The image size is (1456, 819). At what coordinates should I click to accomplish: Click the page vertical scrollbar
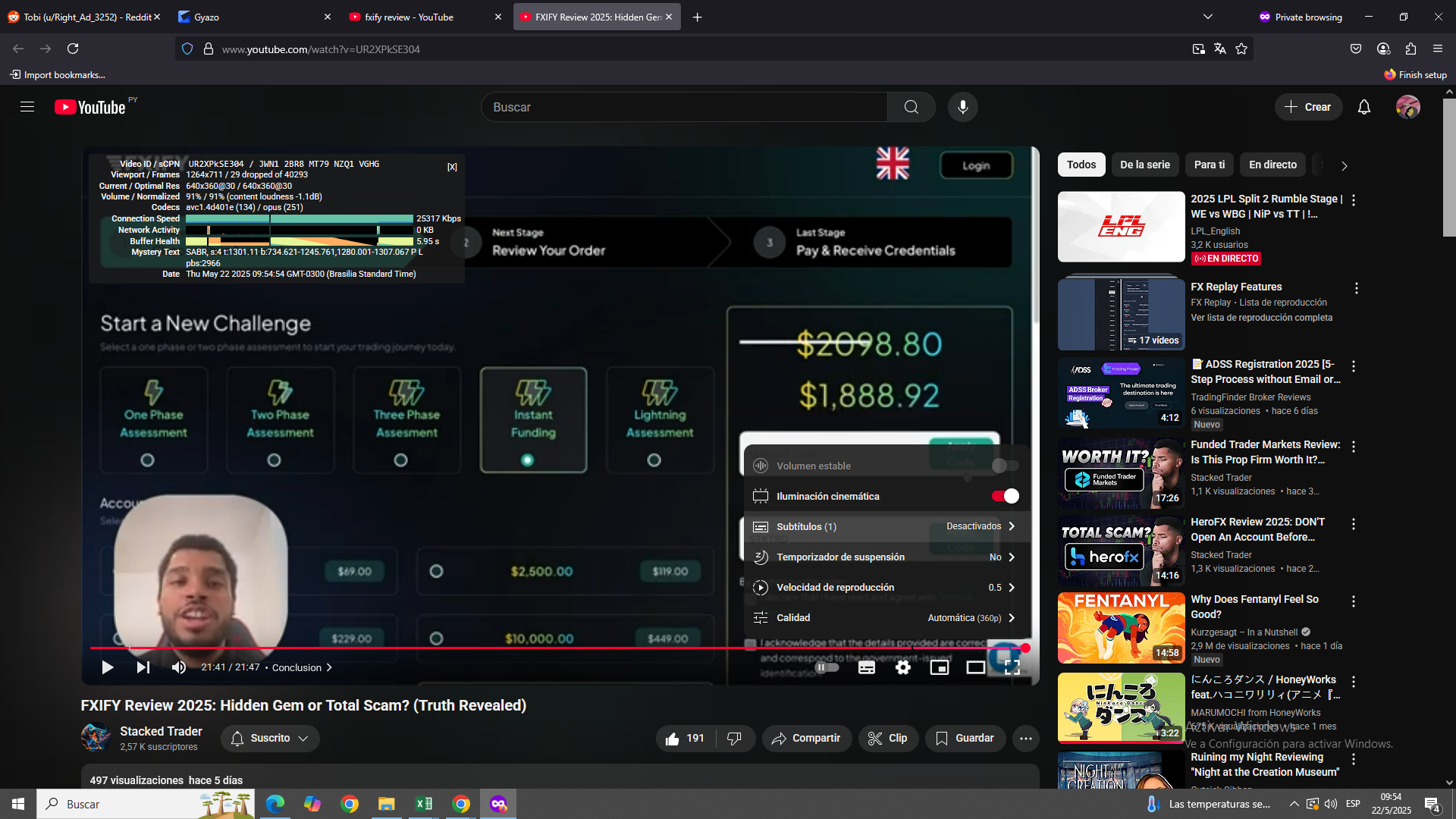coord(1449,167)
